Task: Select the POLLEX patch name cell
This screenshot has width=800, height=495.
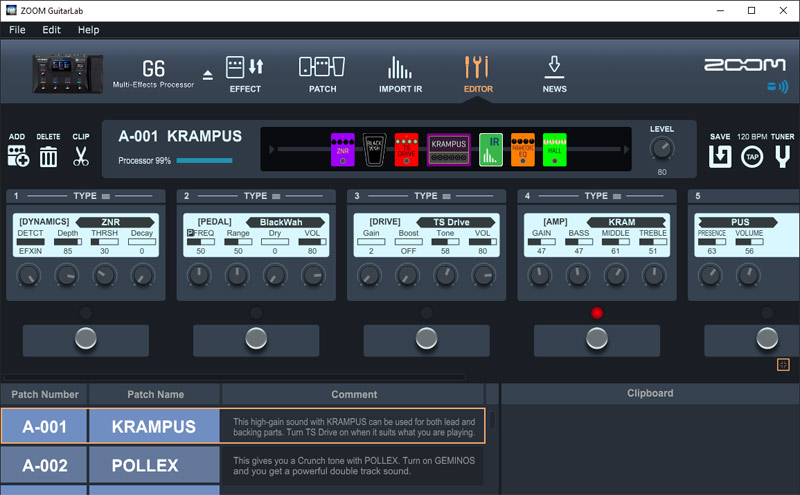Action: pos(154,465)
